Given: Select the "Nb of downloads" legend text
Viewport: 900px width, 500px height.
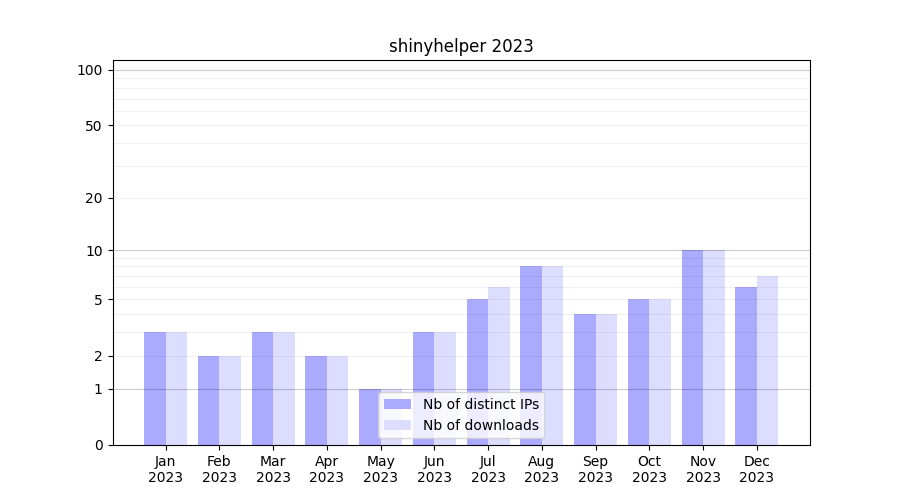Looking at the screenshot, I should click(x=480, y=425).
